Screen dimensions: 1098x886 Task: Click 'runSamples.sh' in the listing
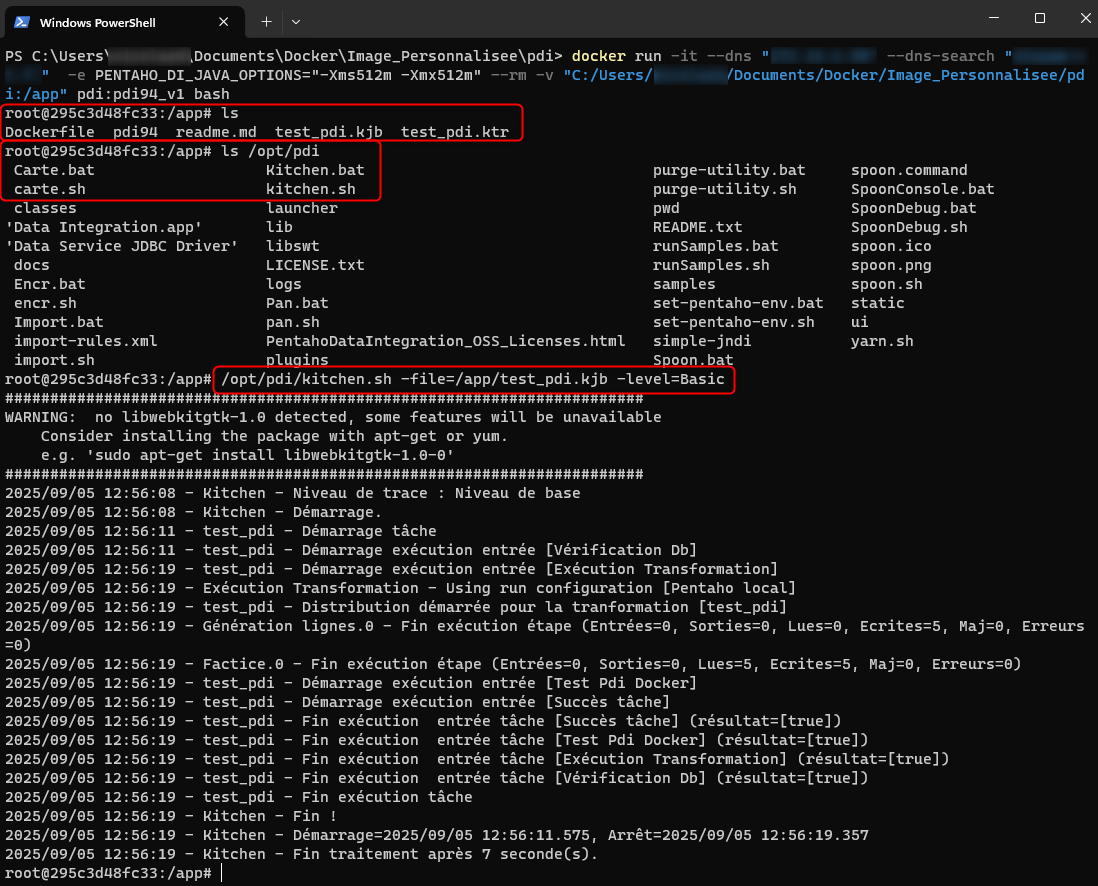[x=711, y=265]
